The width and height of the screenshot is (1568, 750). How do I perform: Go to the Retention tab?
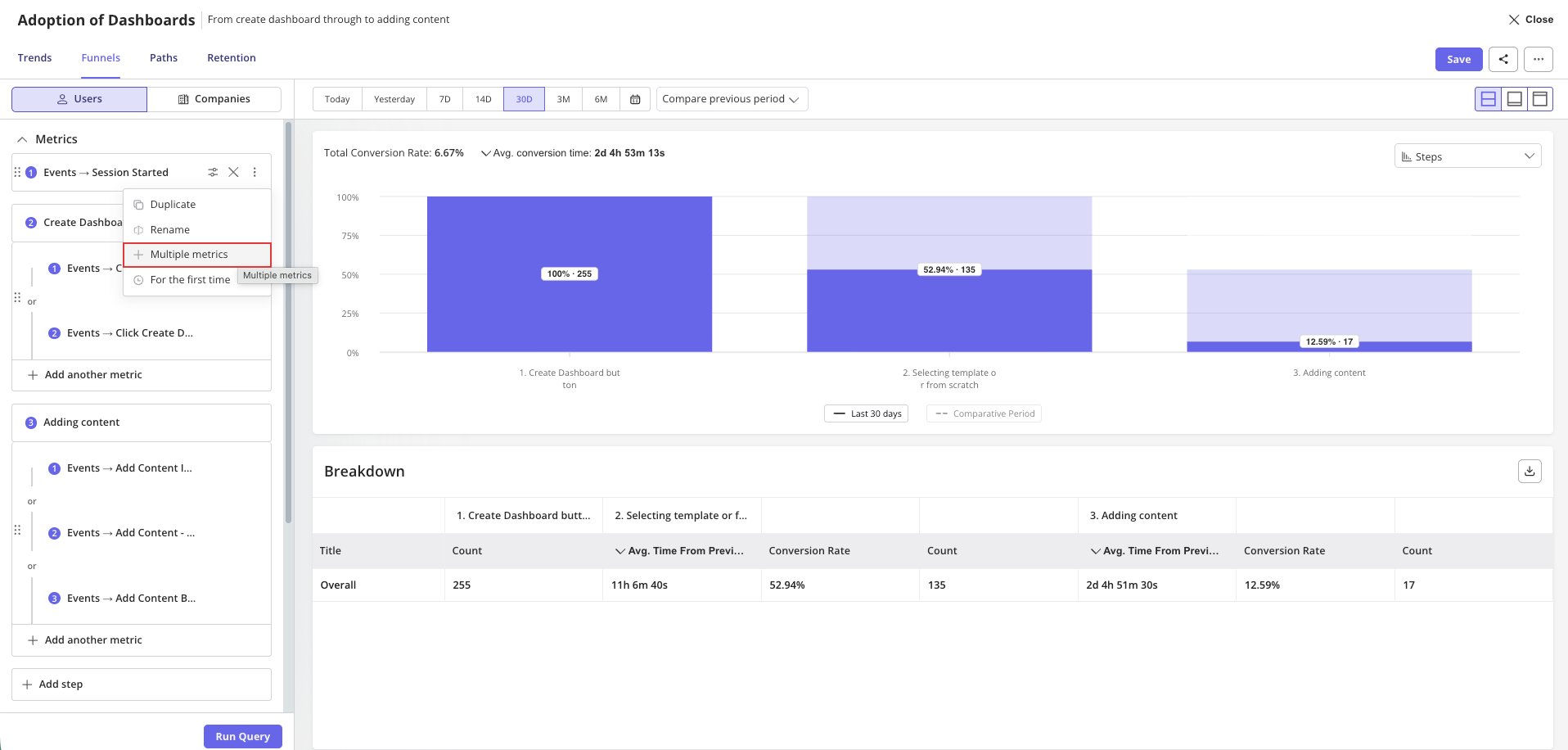click(232, 58)
